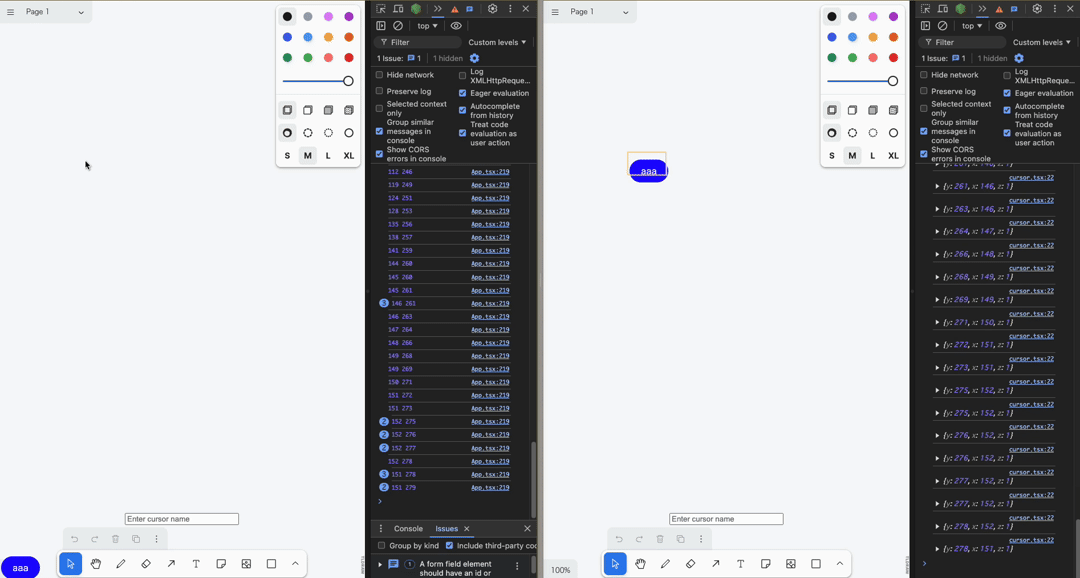Viewport: 1080px width, 578px height.
Task: Toggle Group by kind checkbox
Action: pos(381,545)
